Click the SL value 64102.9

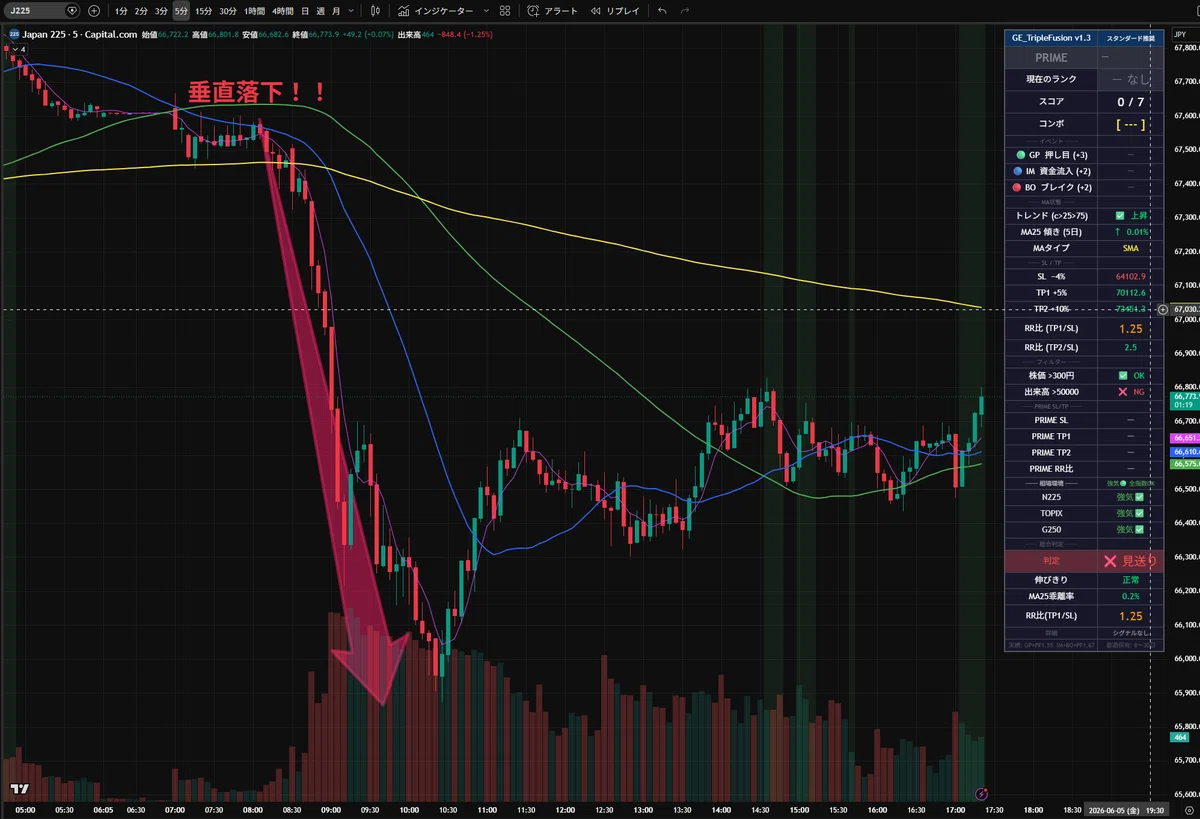(x=1131, y=276)
